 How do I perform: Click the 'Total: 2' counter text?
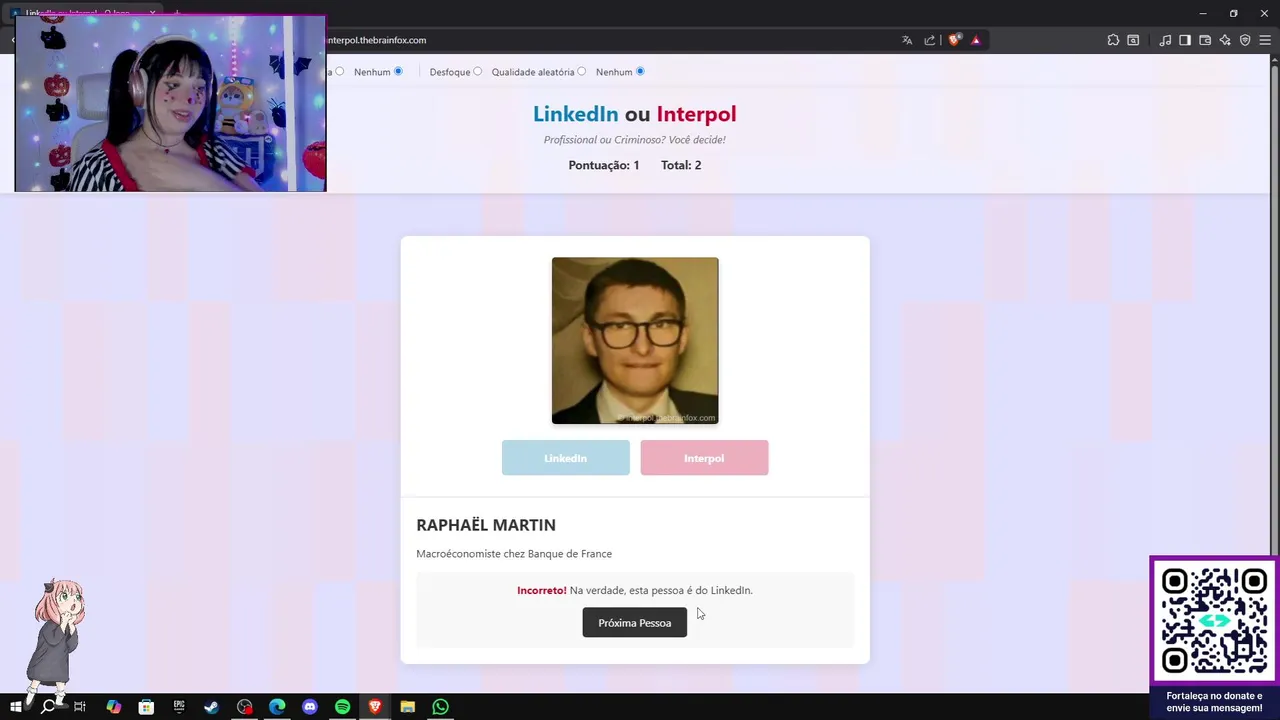681,165
